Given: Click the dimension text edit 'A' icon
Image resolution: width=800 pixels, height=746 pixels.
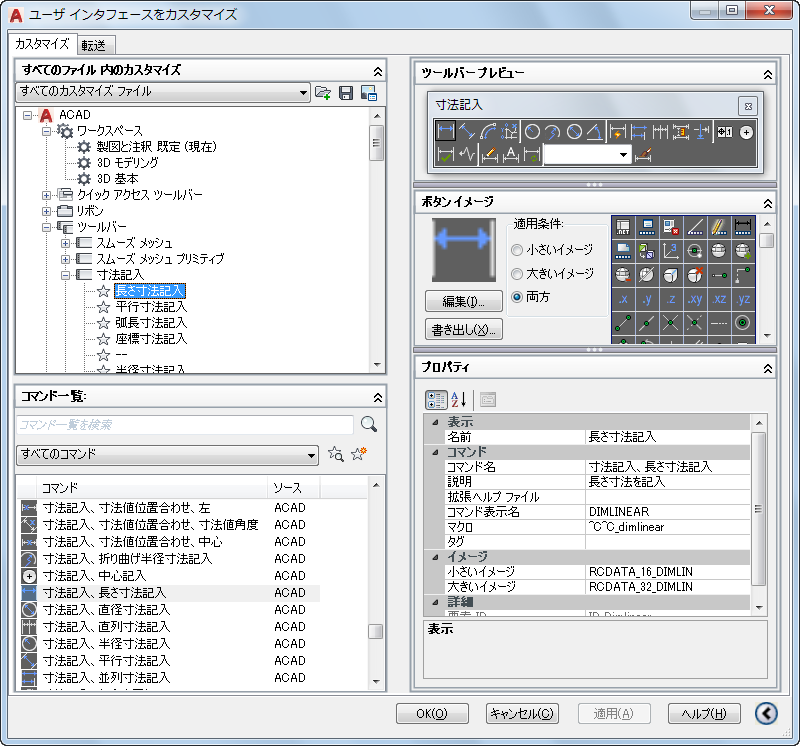Looking at the screenshot, I should pos(511,155).
